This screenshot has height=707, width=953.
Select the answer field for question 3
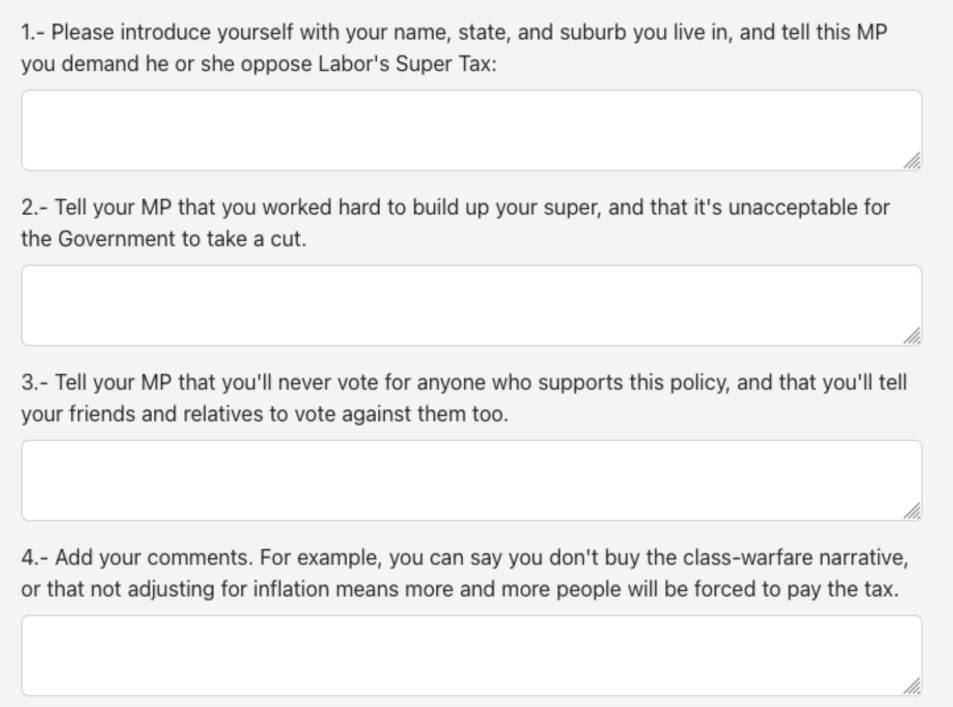point(470,480)
